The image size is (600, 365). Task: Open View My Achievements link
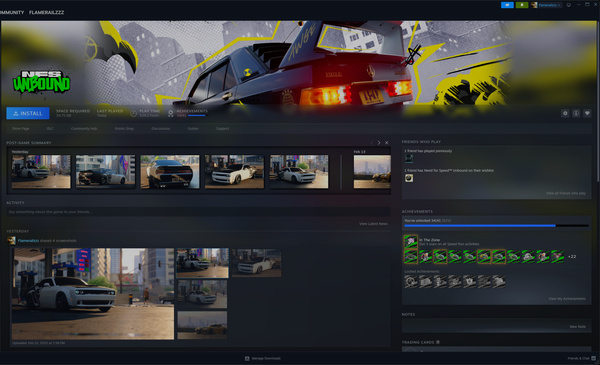point(567,299)
